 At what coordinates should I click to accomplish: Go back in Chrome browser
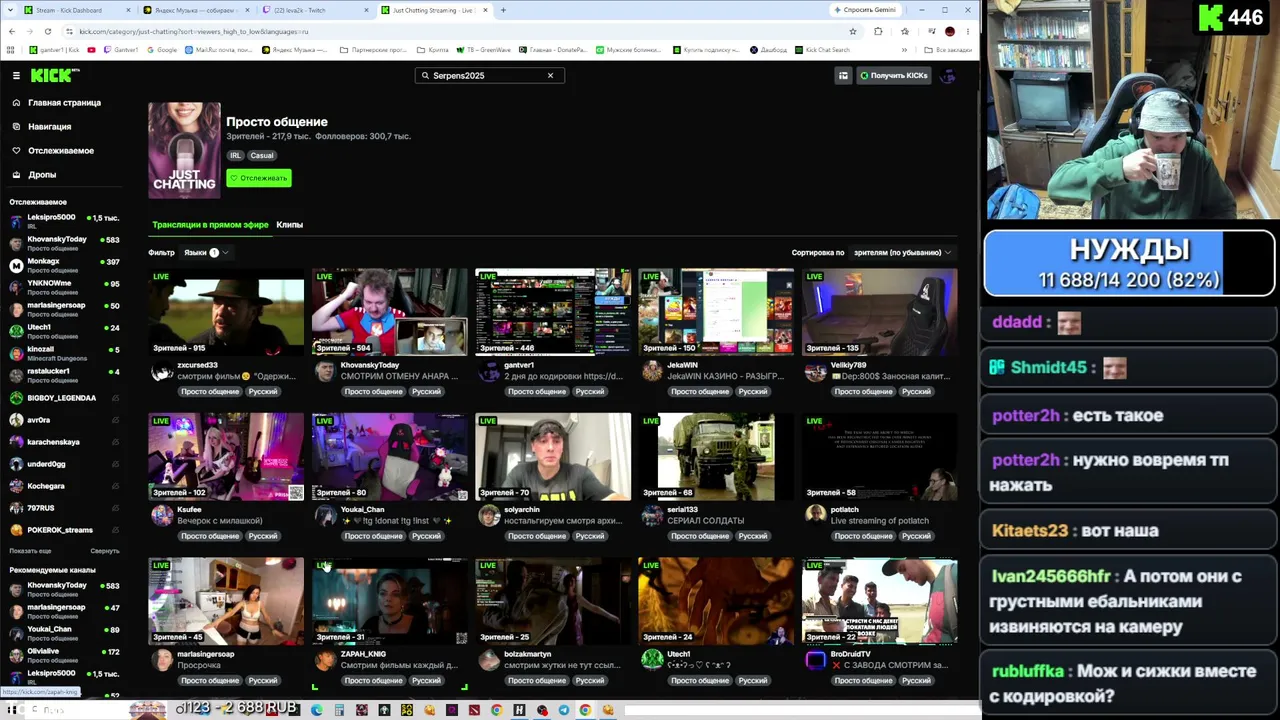click(11, 31)
